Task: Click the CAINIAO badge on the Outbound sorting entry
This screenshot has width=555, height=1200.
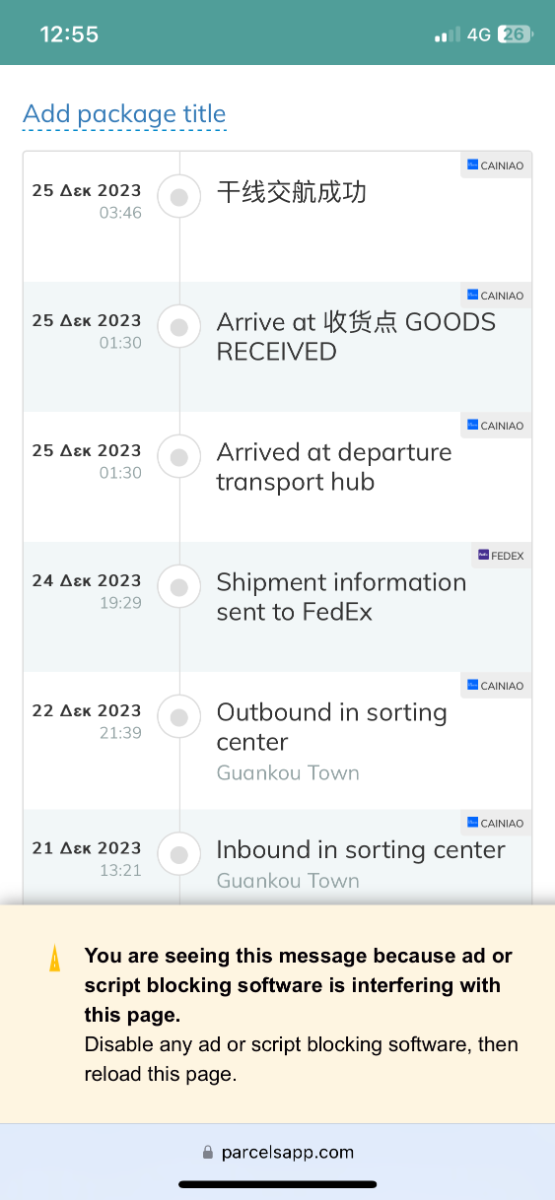Action: click(496, 685)
